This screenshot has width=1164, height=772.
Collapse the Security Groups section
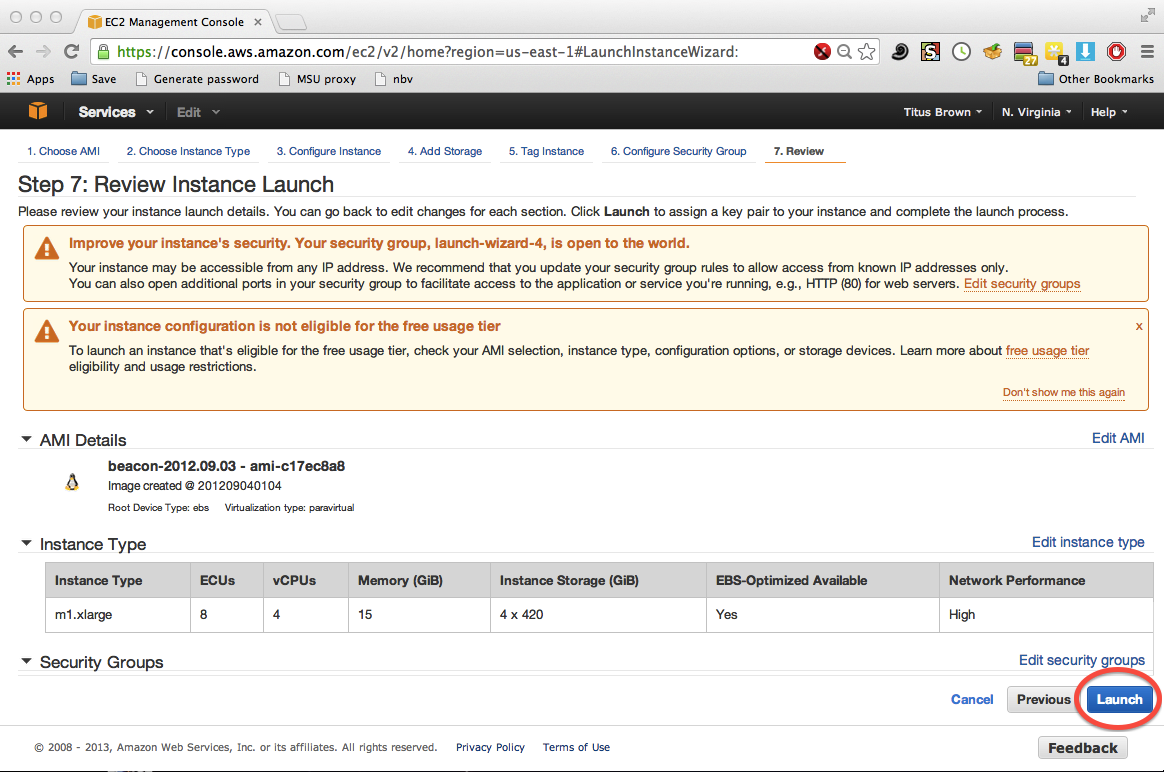(x=26, y=661)
